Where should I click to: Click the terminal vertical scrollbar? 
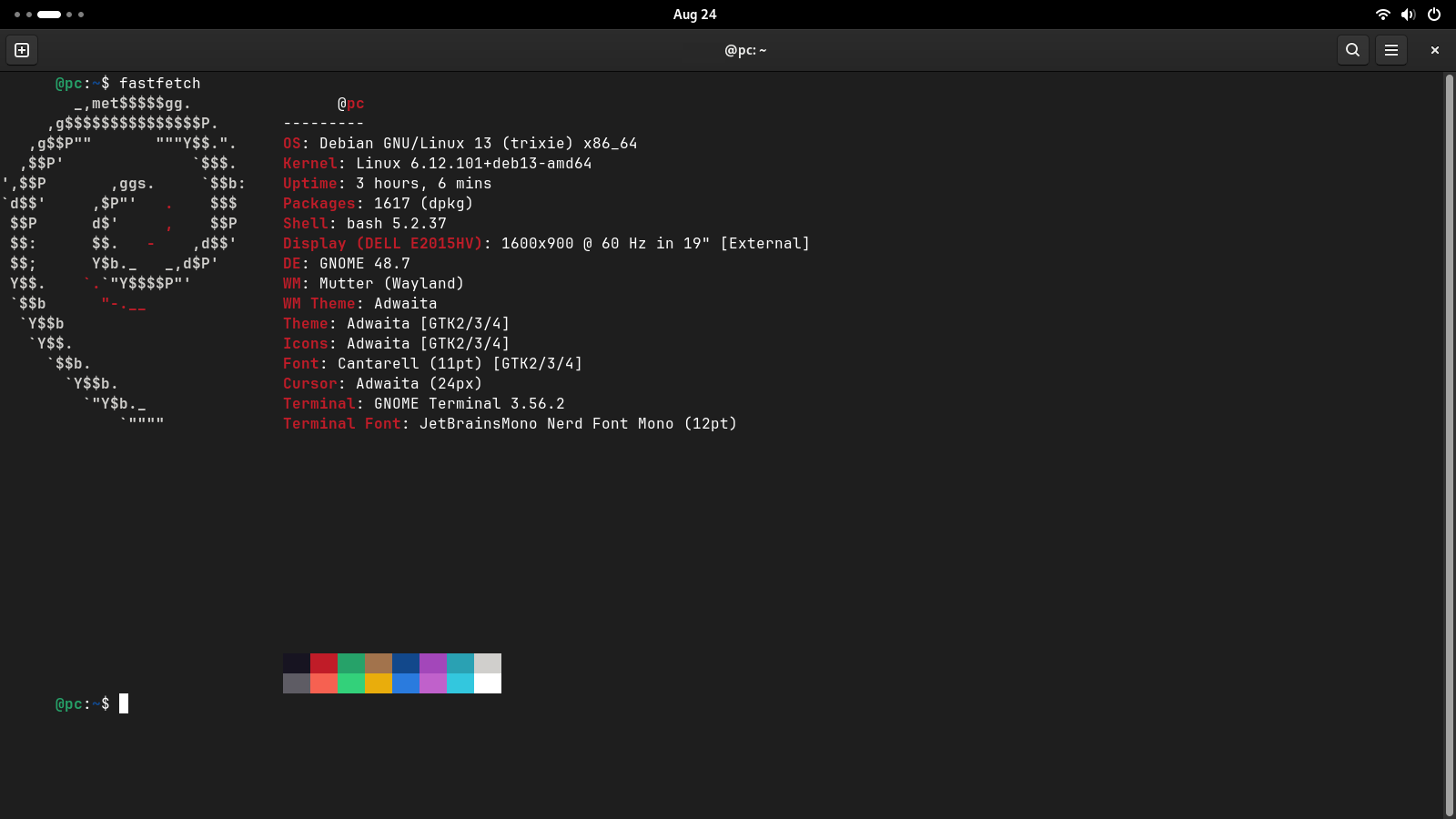pyautogui.click(x=1449, y=445)
